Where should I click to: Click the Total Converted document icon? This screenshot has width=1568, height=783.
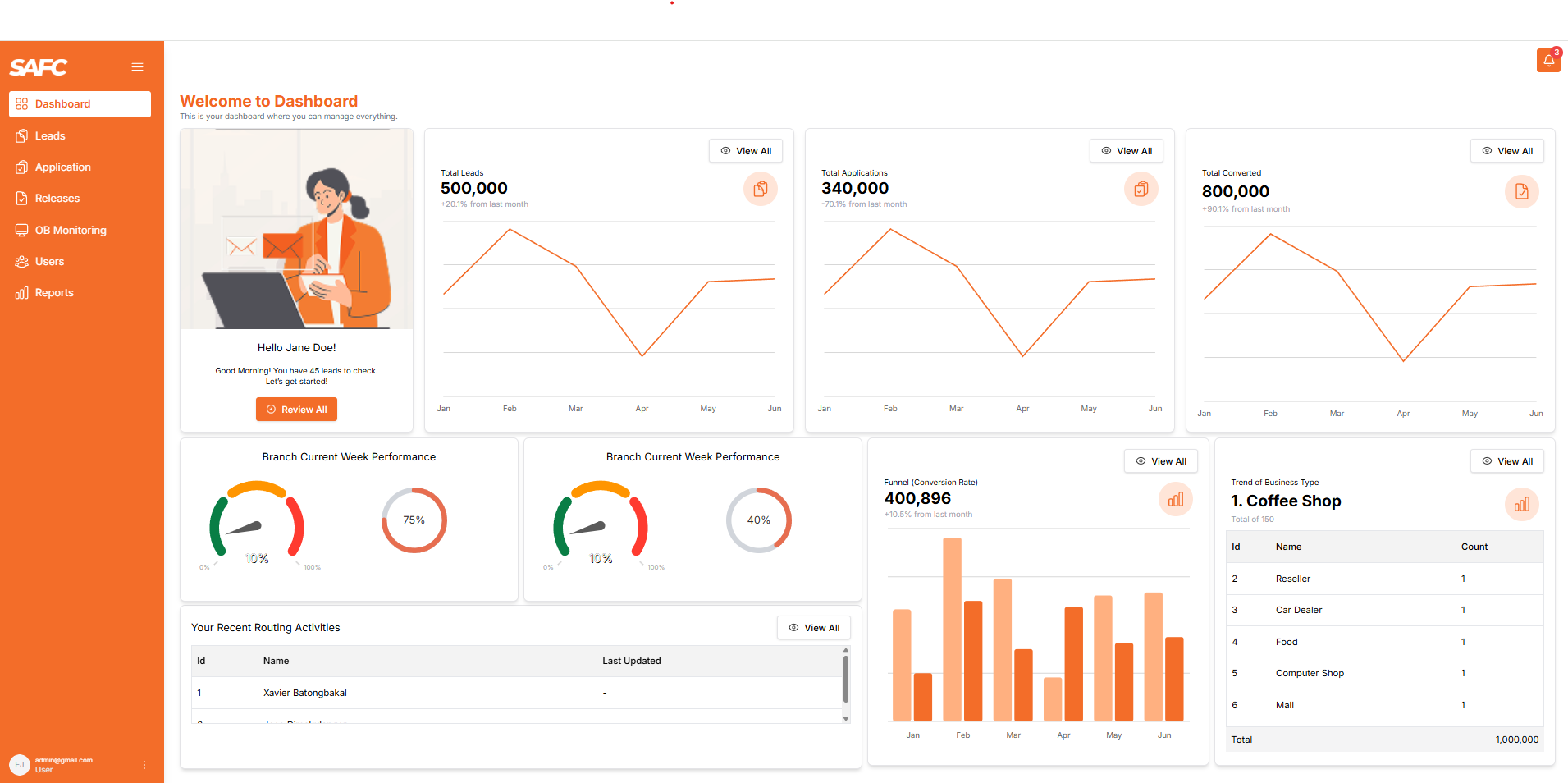pos(1521,192)
